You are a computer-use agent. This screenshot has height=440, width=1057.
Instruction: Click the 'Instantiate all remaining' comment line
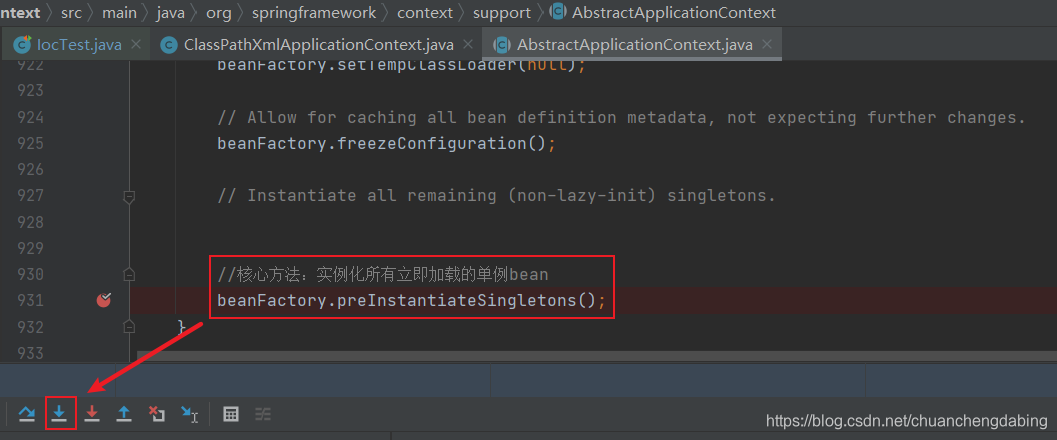[496, 196]
